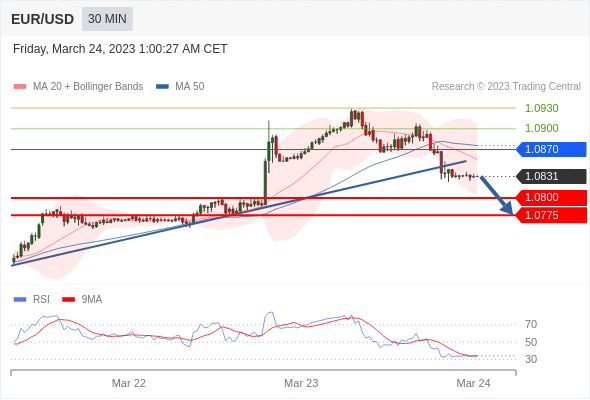Open the Research Trading Central copyright link
The width and height of the screenshot is (590, 400).
click(506, 87)
